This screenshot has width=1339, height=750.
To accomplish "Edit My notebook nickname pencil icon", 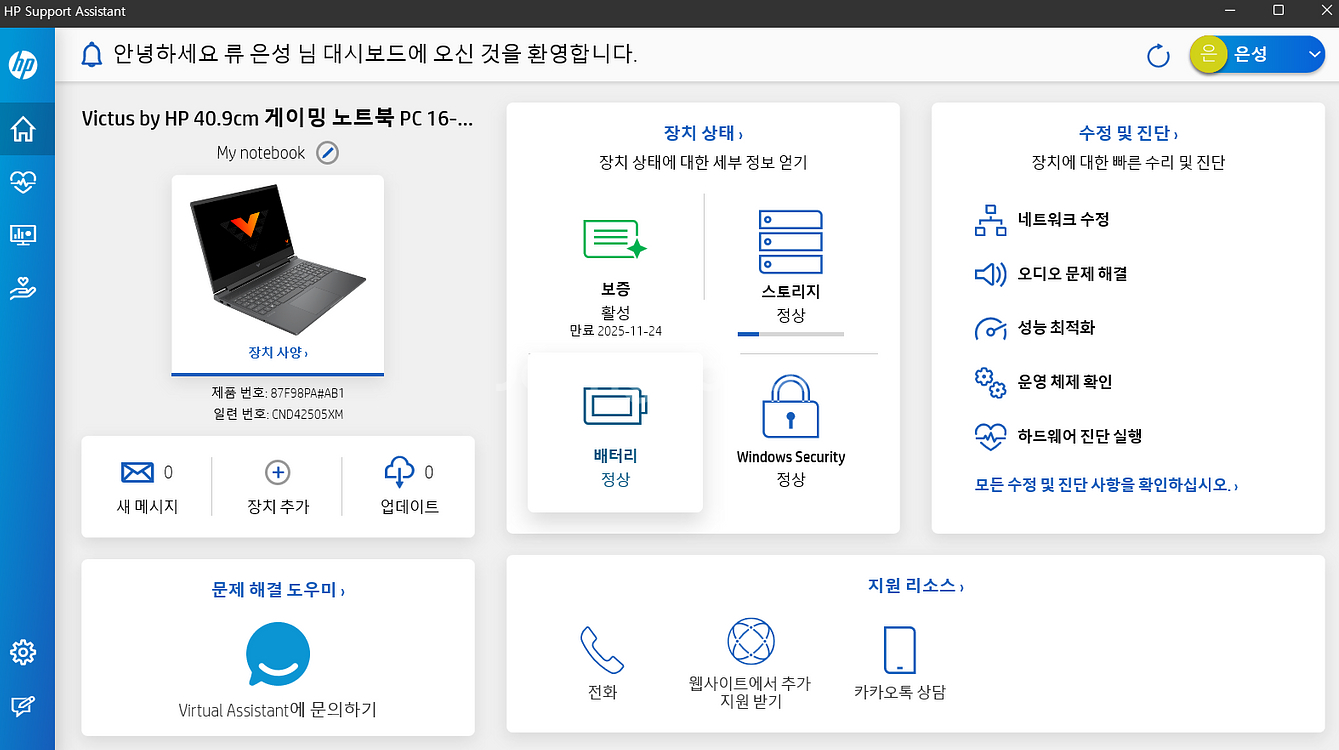I will (328, 153).
